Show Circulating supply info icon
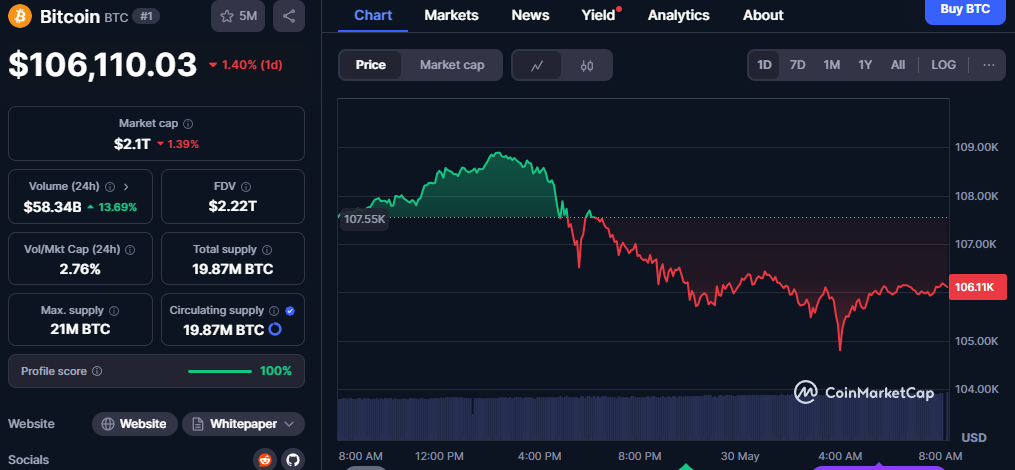The height and width of the screenshot is (470, 1015). coord(274,311)
